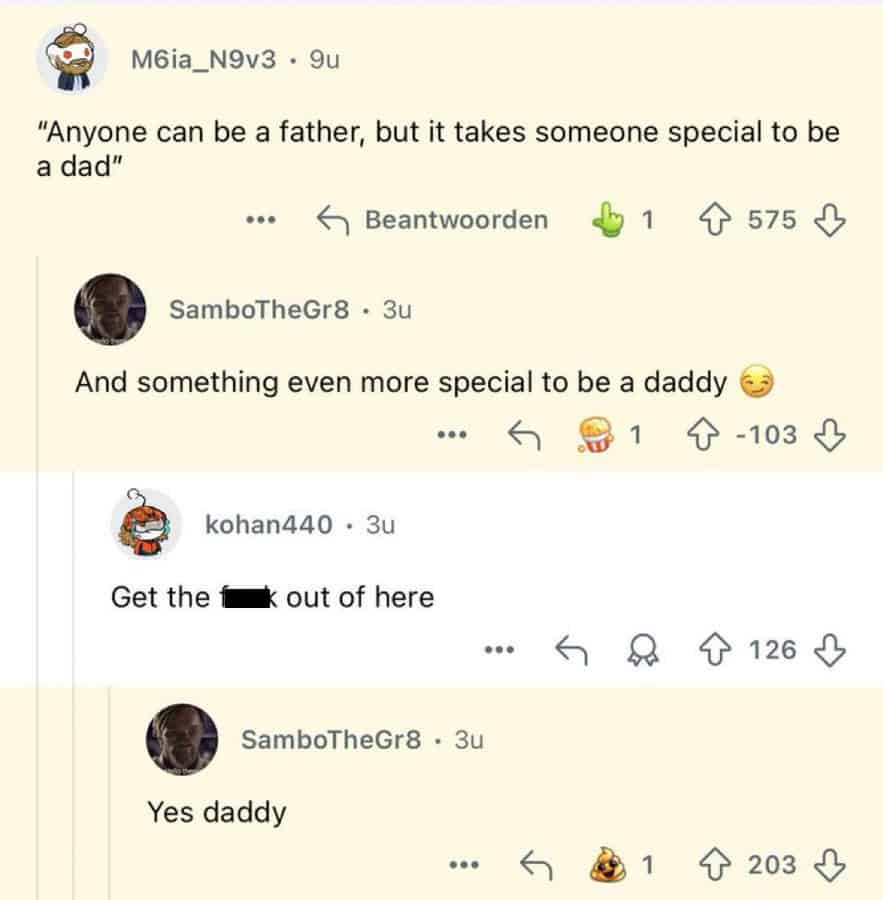
Task: Downvote SamboTheGr8's -103 comment
Action: 828,434
